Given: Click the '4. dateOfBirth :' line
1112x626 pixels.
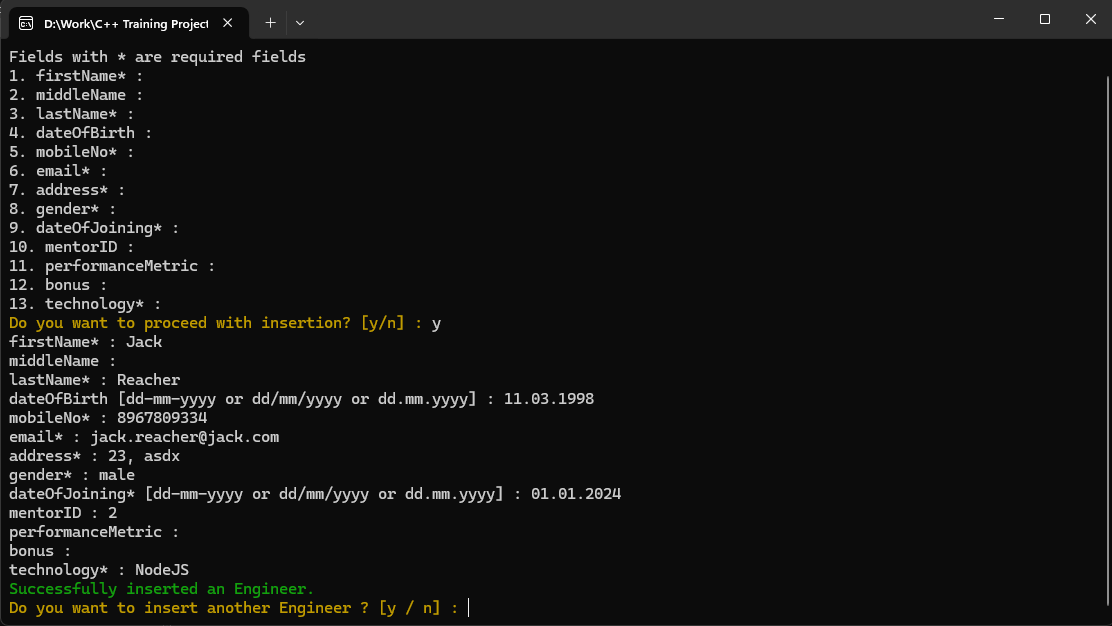Looking at the screenshot, I should pyautogui.click(x=80, y=133).
